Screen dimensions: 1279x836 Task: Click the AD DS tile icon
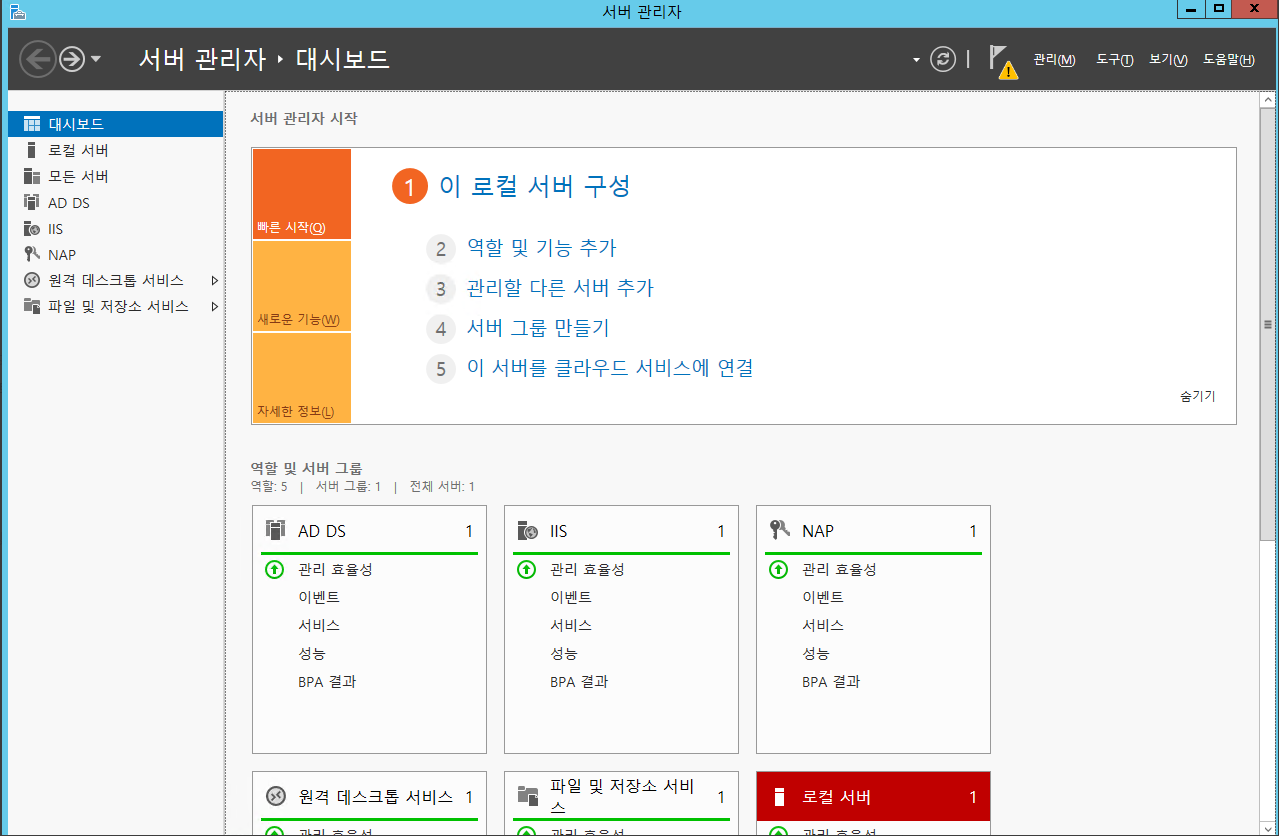coord(275,530)
